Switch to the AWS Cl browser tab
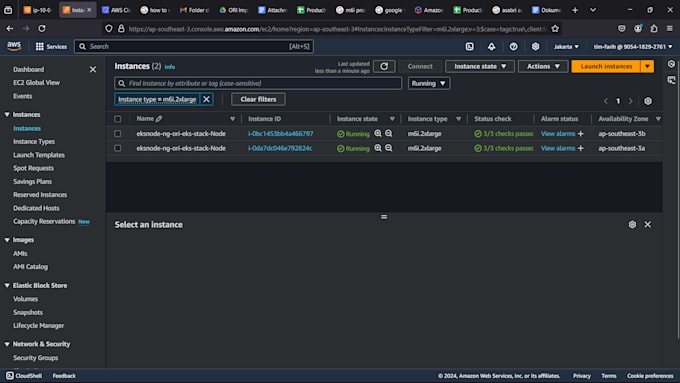The width and height of the screenshot is (680, 383). [116, 10]
